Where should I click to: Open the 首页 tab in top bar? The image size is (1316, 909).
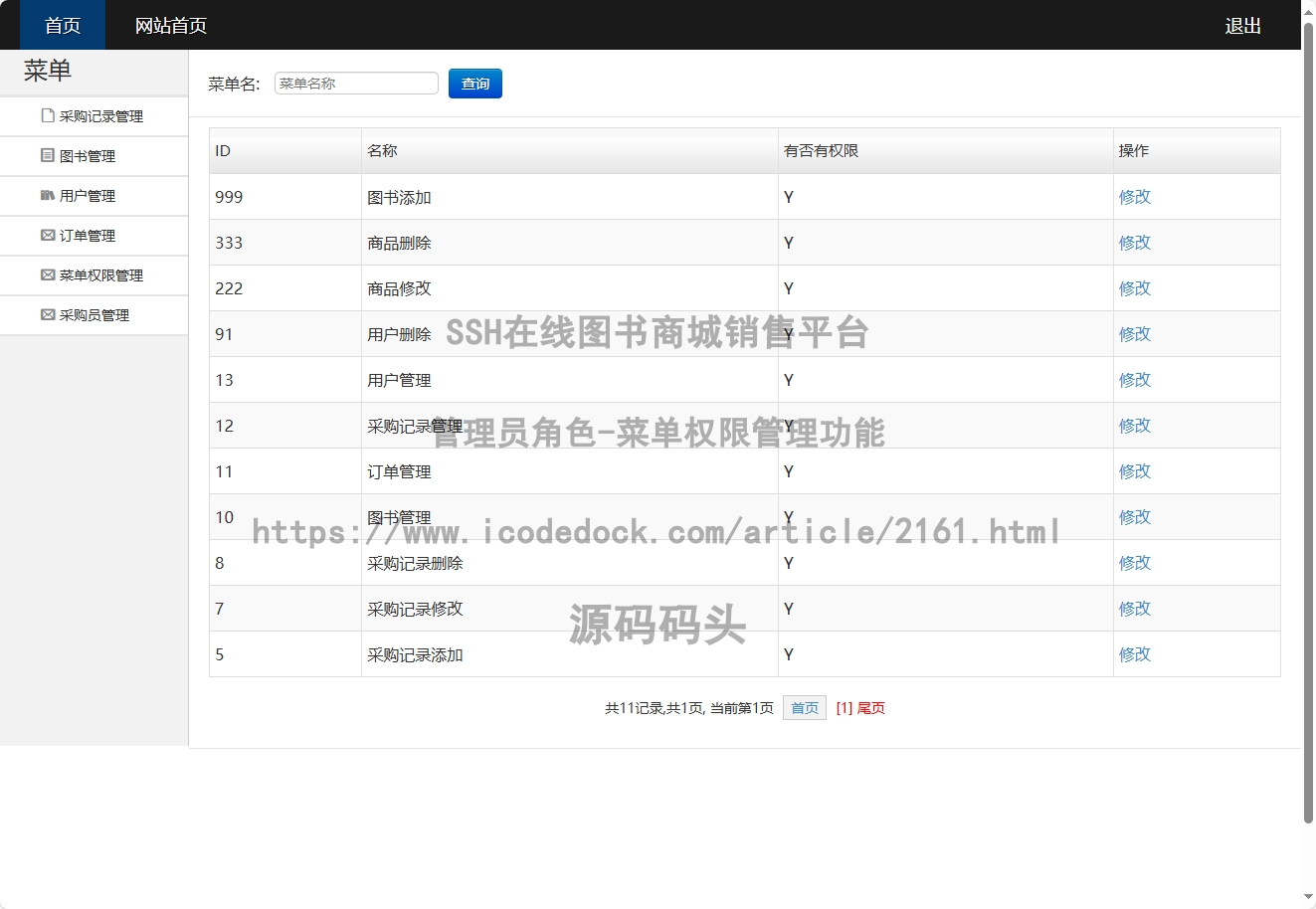coord(63,25)
